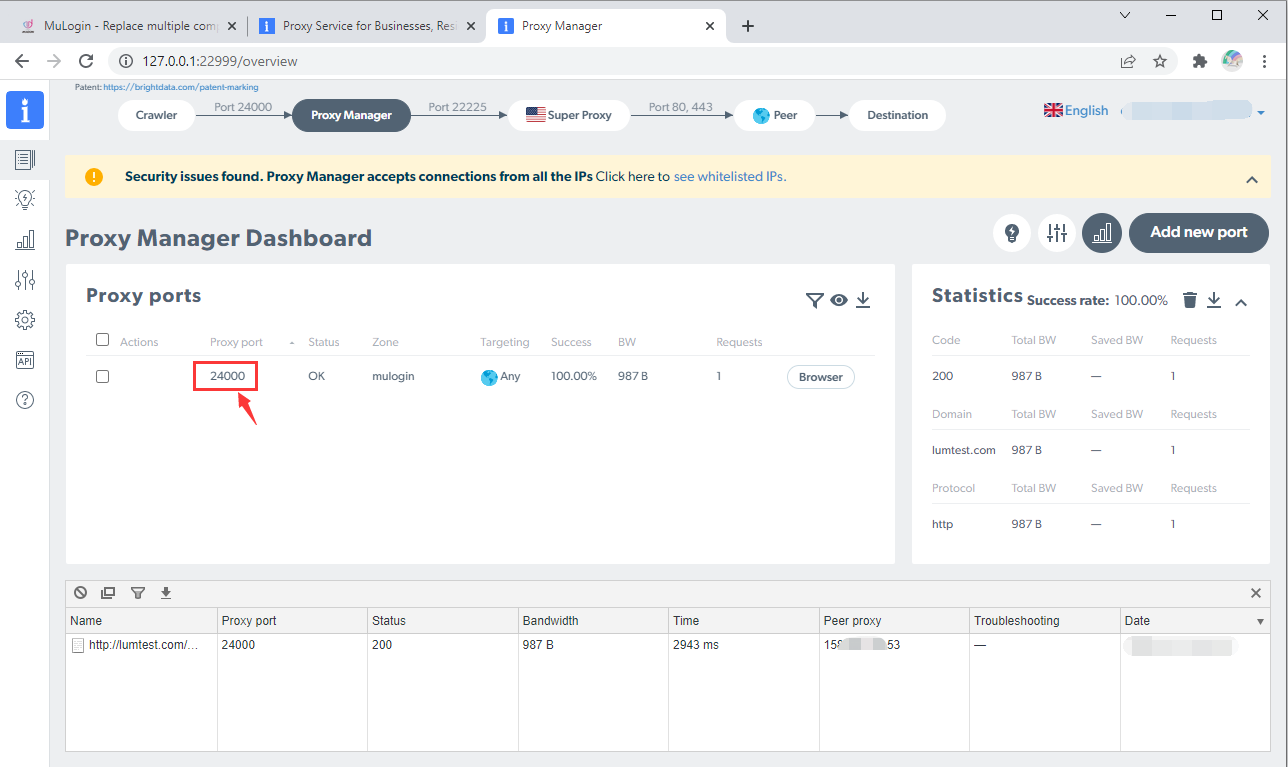Viewport: 1288px width, 767px height.
Task: Click the Add new port button
Action: [1198, 232]
